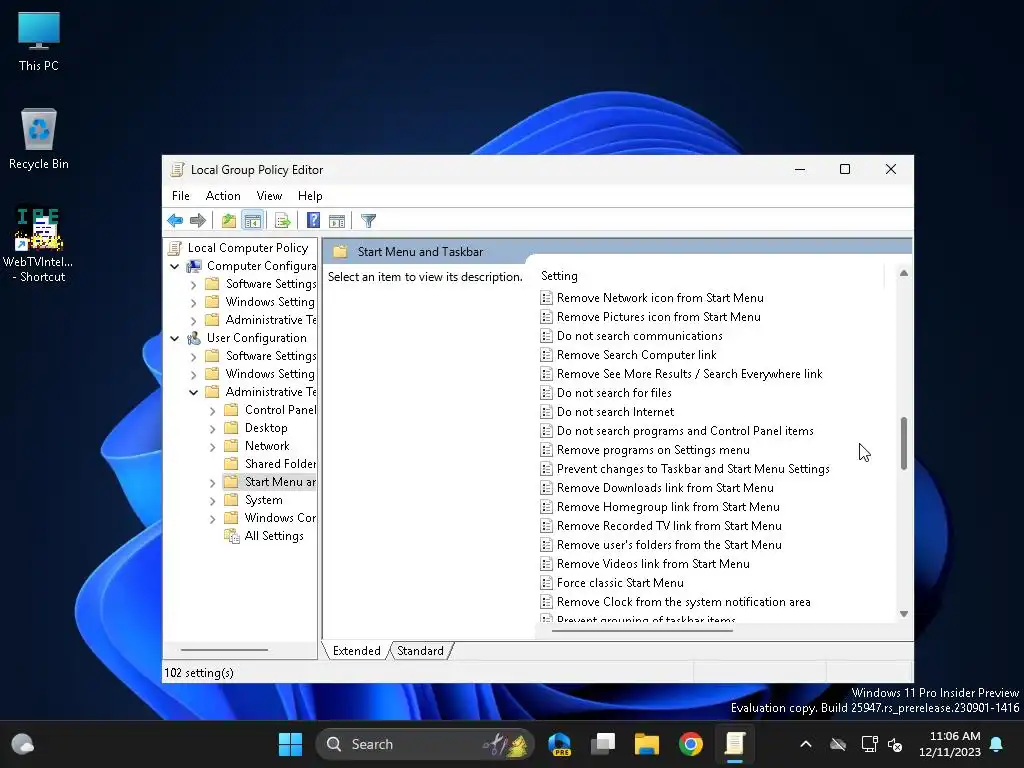
Task: Collapse User Configuration's Administrative Templates node
Action: pos(193,392)
